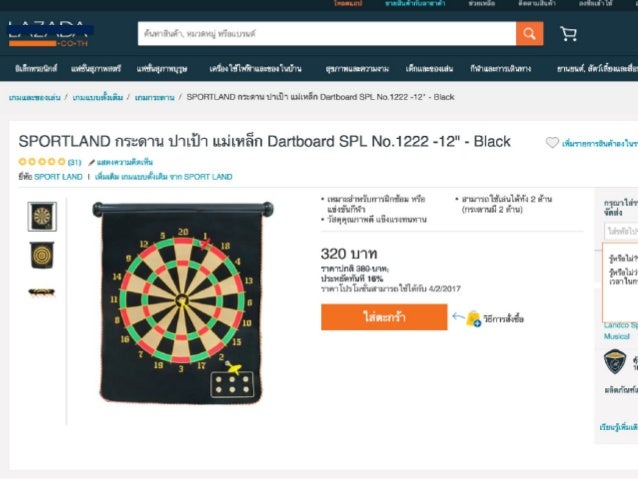Click the SPORT LAND brand link
The image size is (638, 479).
coord(58,177)
